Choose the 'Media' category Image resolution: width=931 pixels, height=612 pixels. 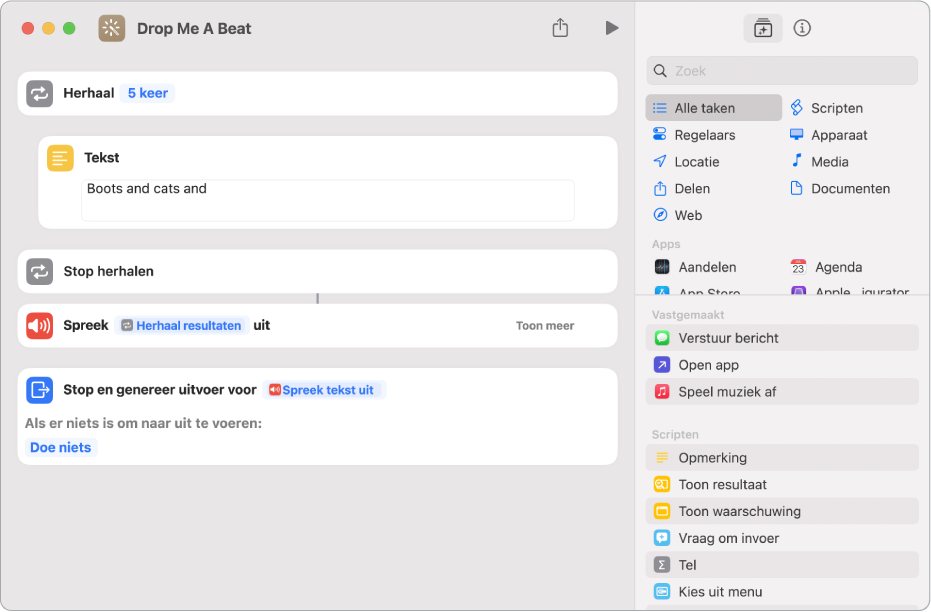click(x=829, y=162)
